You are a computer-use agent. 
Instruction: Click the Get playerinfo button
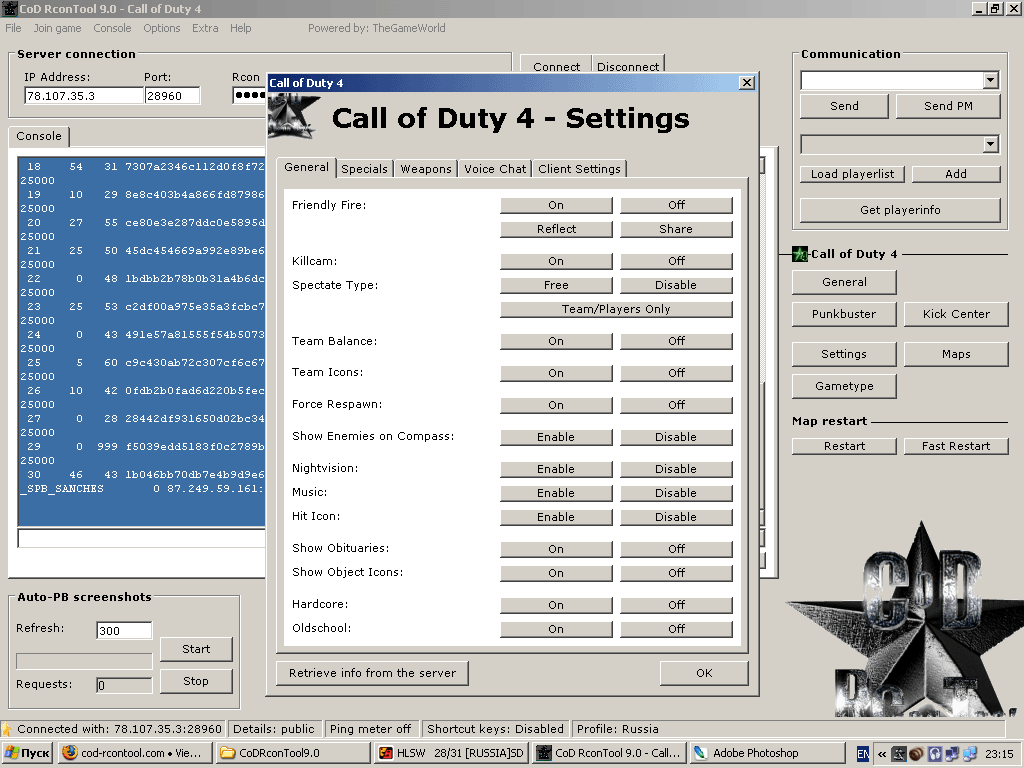[x=901, y=210]
